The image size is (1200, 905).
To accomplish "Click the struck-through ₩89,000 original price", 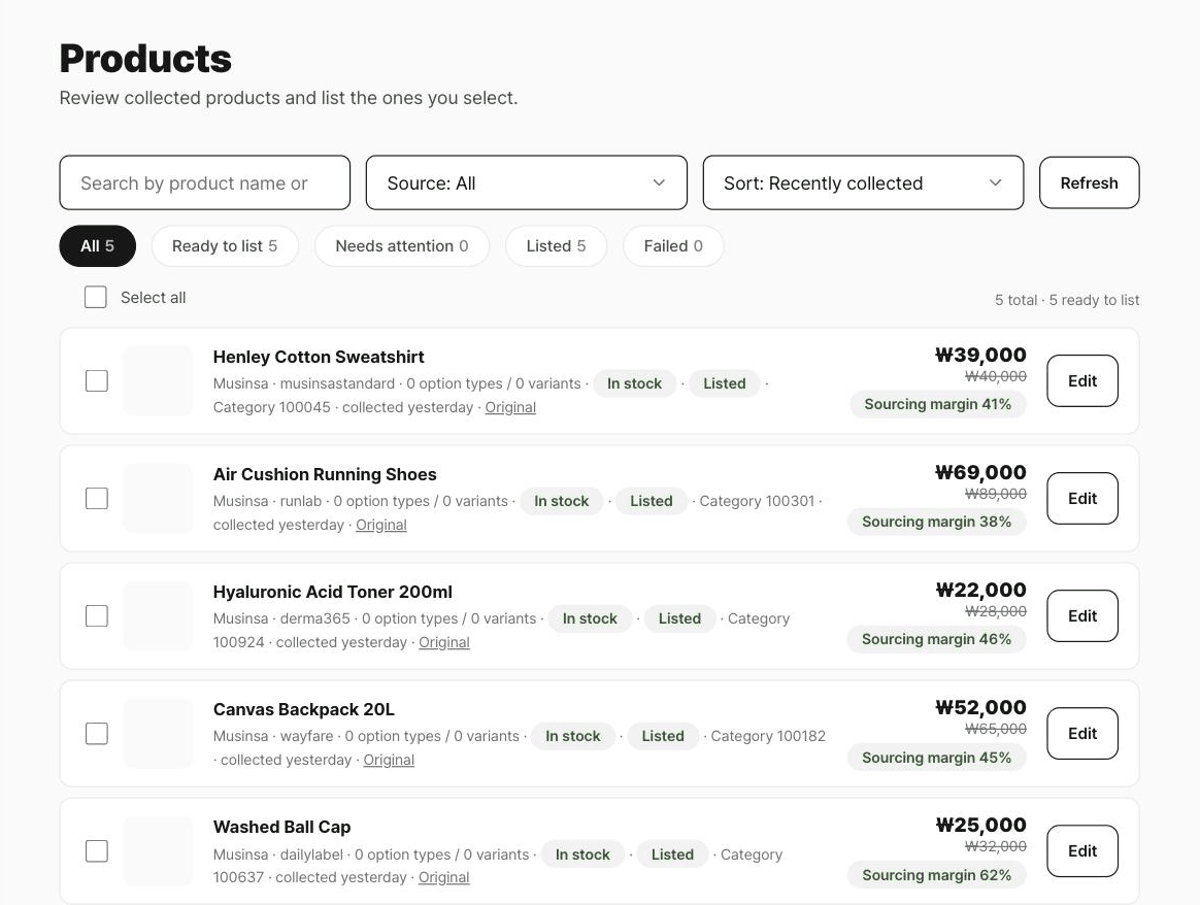I will coord(996,494).
